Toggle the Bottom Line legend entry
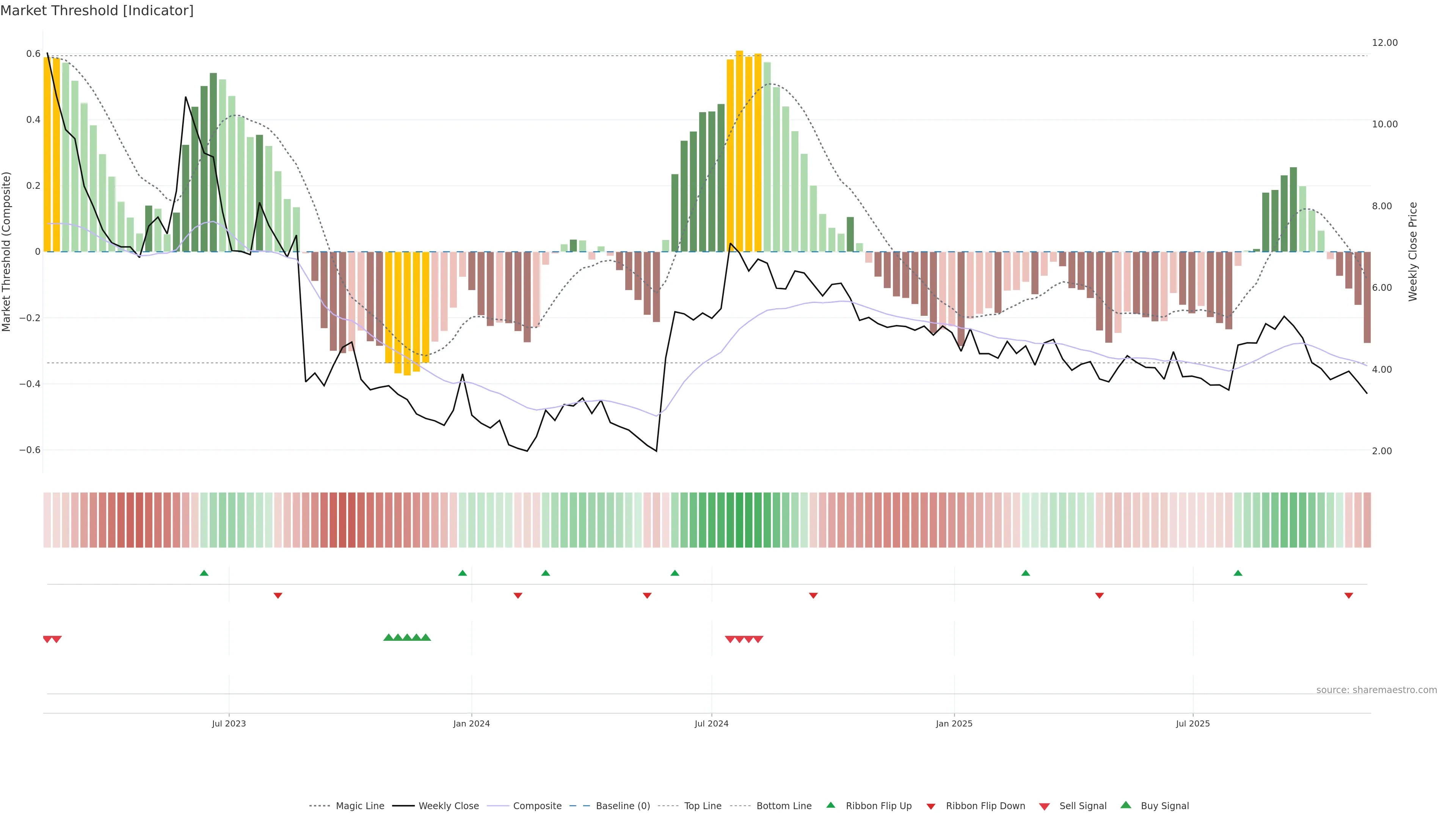Image resolution: width=1456 pixels, height=819 pixels. point(783,806)
